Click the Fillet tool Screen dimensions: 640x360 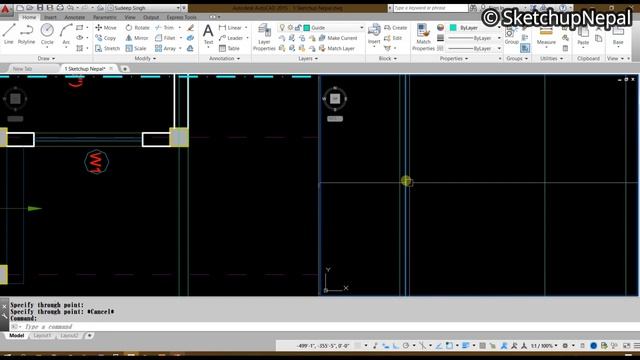click(x=165, y=38)
